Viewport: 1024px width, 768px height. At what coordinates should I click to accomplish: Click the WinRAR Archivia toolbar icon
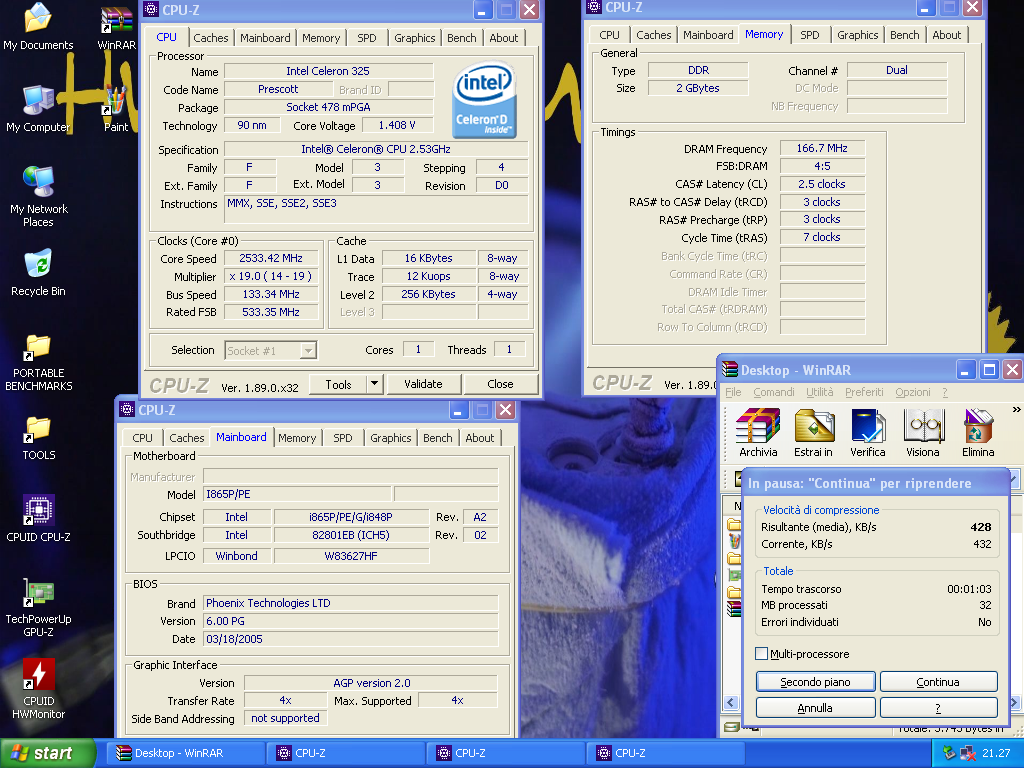[x=758, y=433]
